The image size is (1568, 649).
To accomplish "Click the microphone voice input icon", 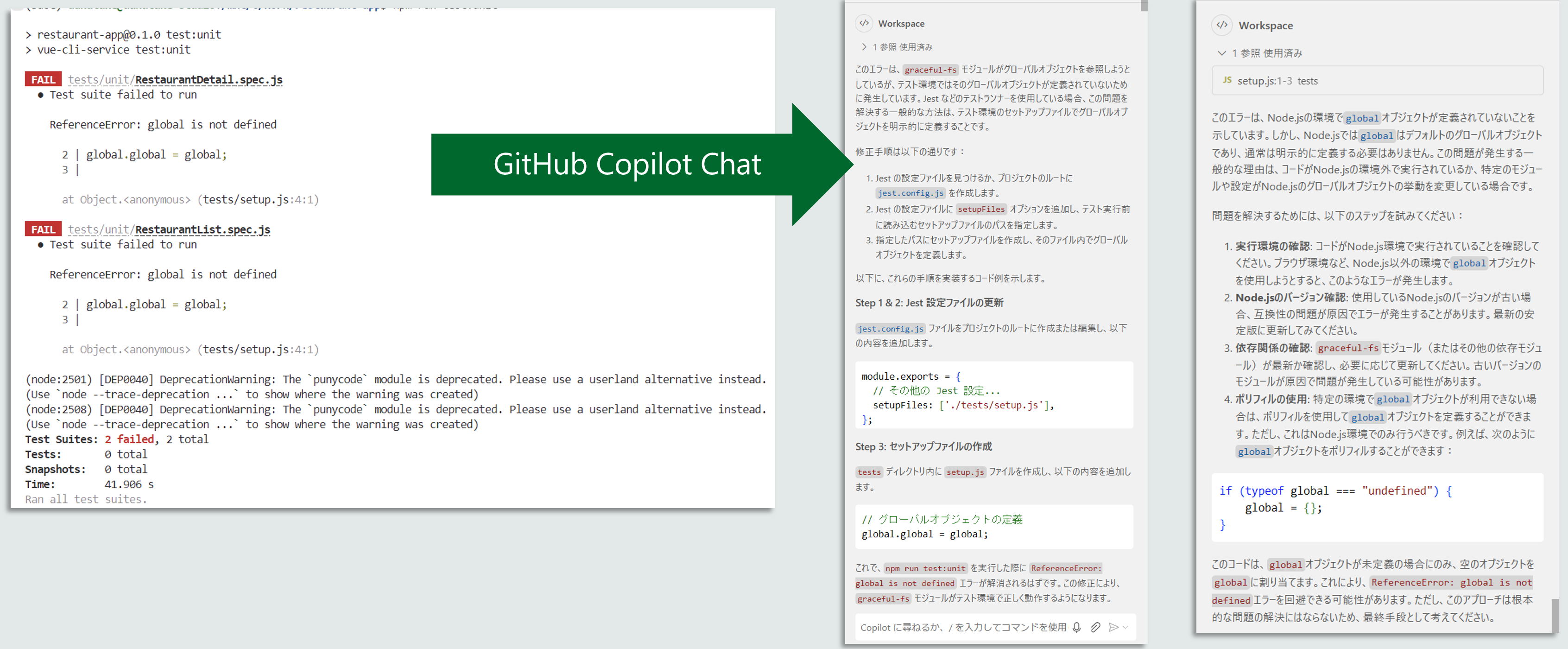I will click(x=1076, y=627).
